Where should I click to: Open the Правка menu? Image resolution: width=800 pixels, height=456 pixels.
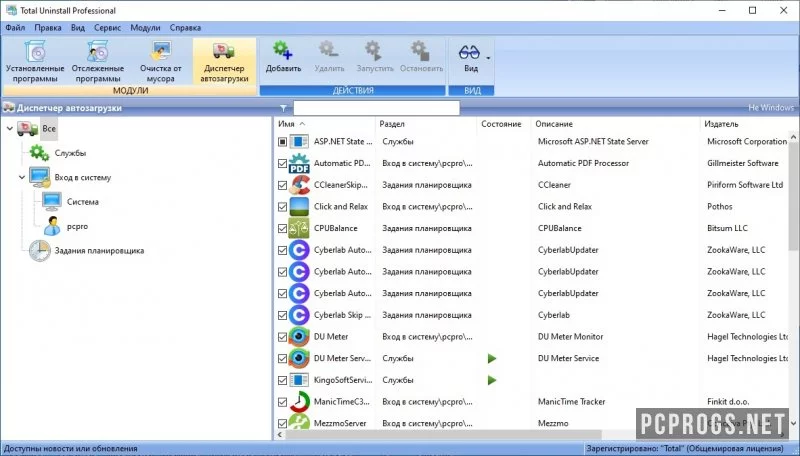click(48, 28)
